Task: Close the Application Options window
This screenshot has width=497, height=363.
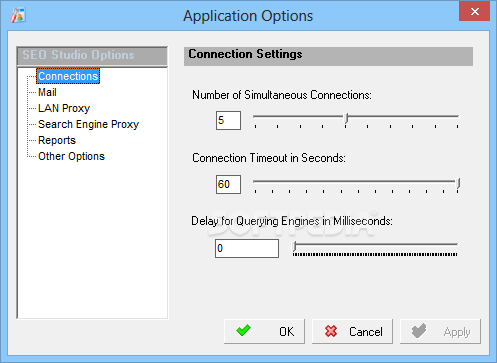Action: coord(474,12)
